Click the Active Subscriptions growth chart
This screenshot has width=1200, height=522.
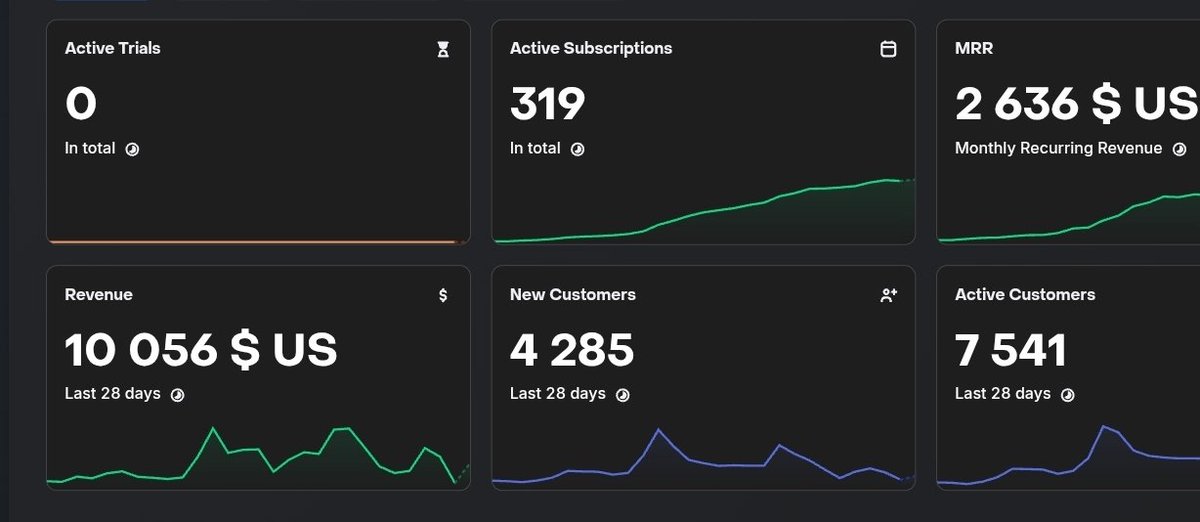tap(704, 211)
